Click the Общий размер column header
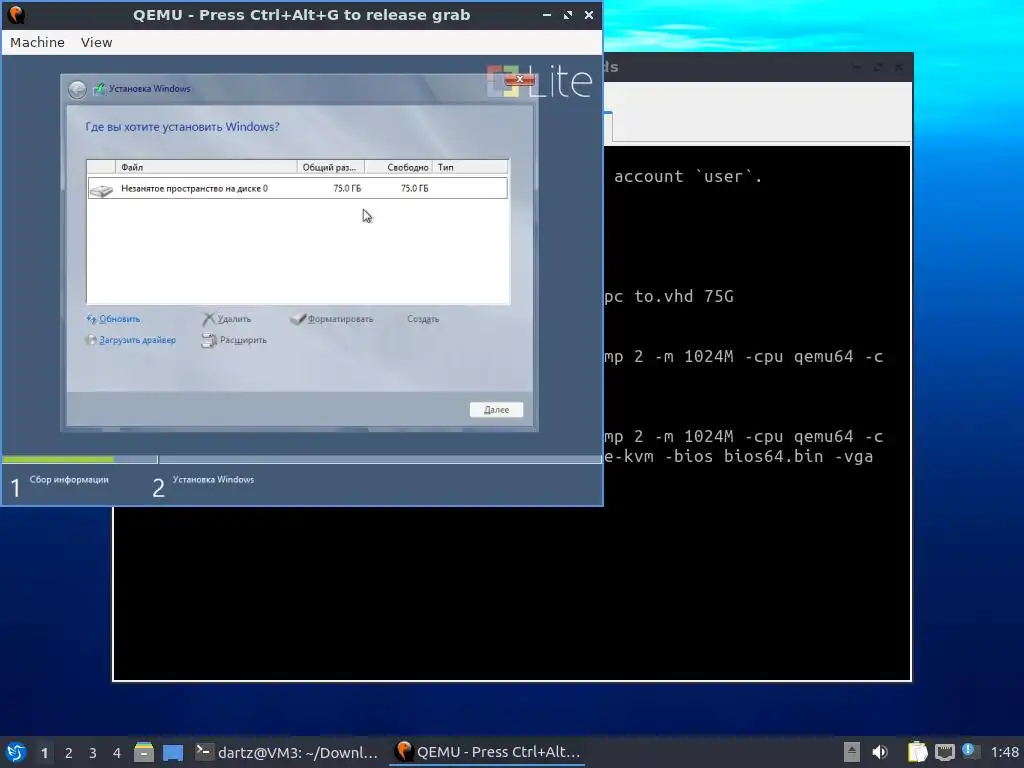Viewport: 1024px width, 768px height. [x=330, y=167]
